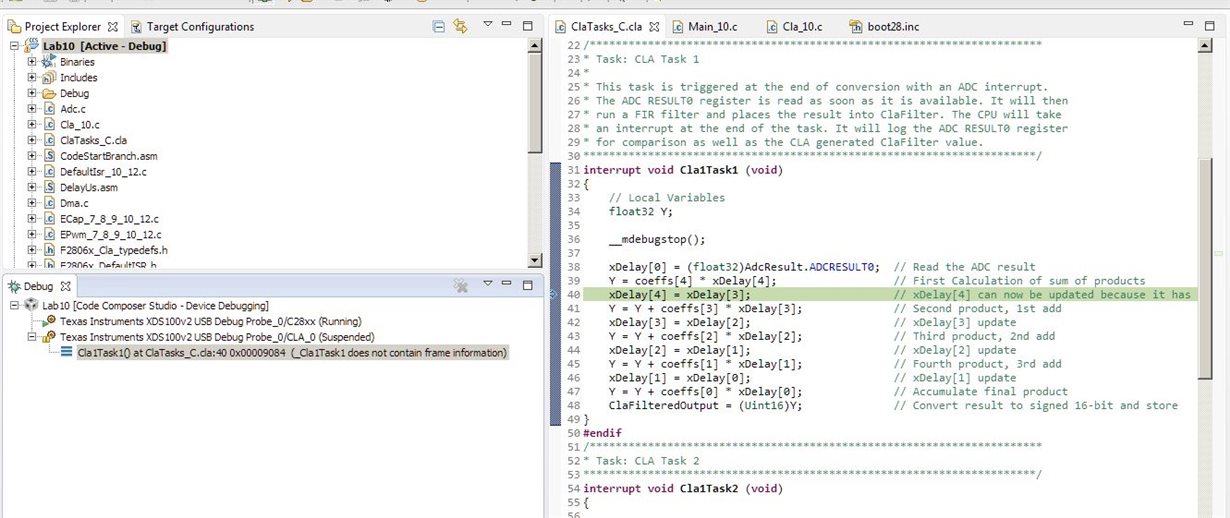The width and height of the screenshot is (1230, 518).
Task: Minimize the Project Explorer panel
Action: pyautogui.click(x=508, y=25)
